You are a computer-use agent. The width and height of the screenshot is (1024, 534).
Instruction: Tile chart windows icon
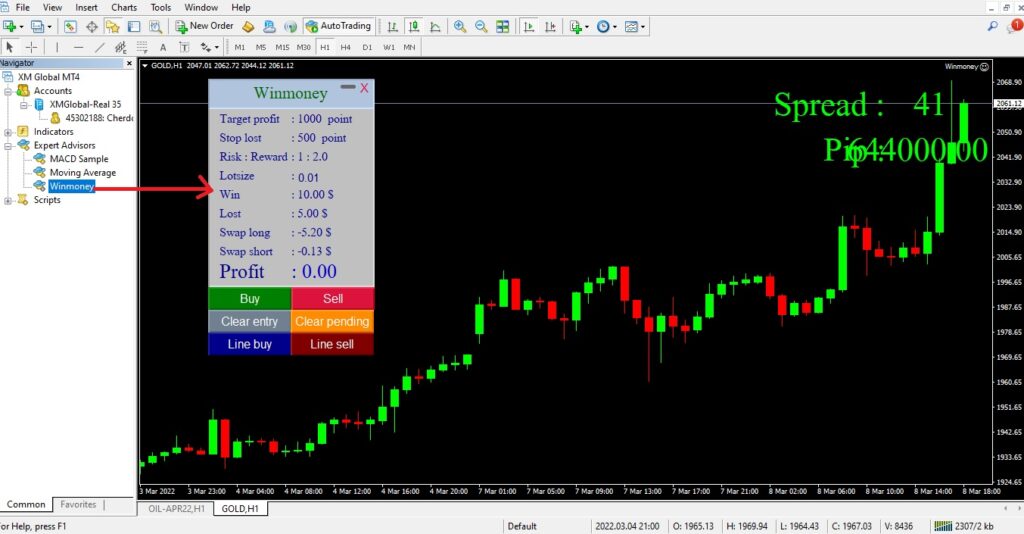(x=502, y=26)
